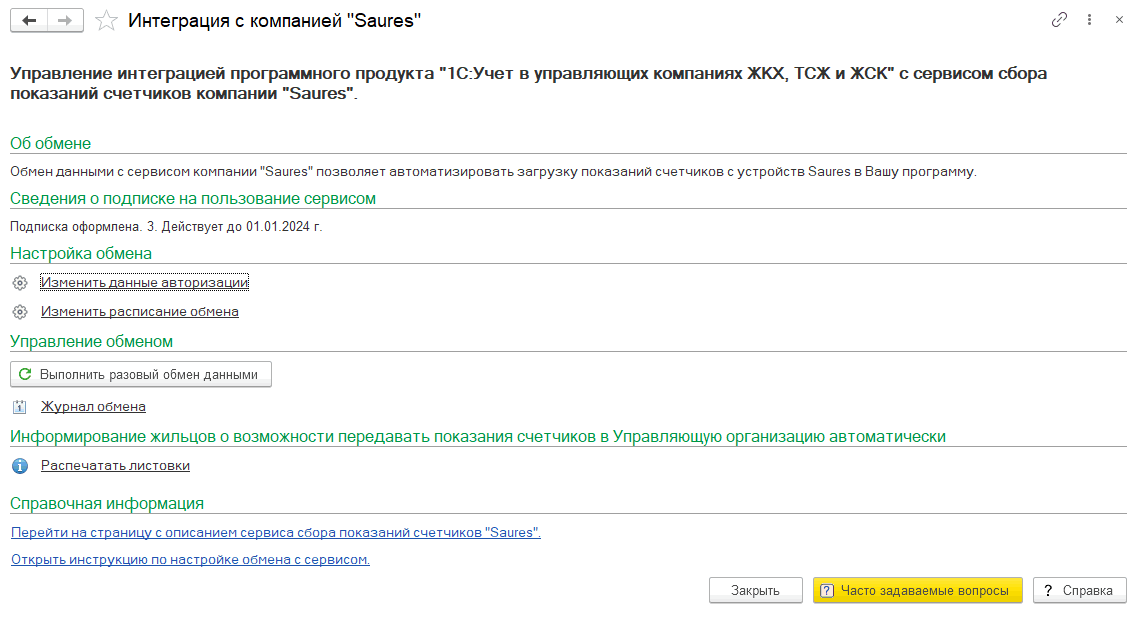Open the Saures service description page link
This screenshot has height=627, width=1142.
[x=275, y=532]
